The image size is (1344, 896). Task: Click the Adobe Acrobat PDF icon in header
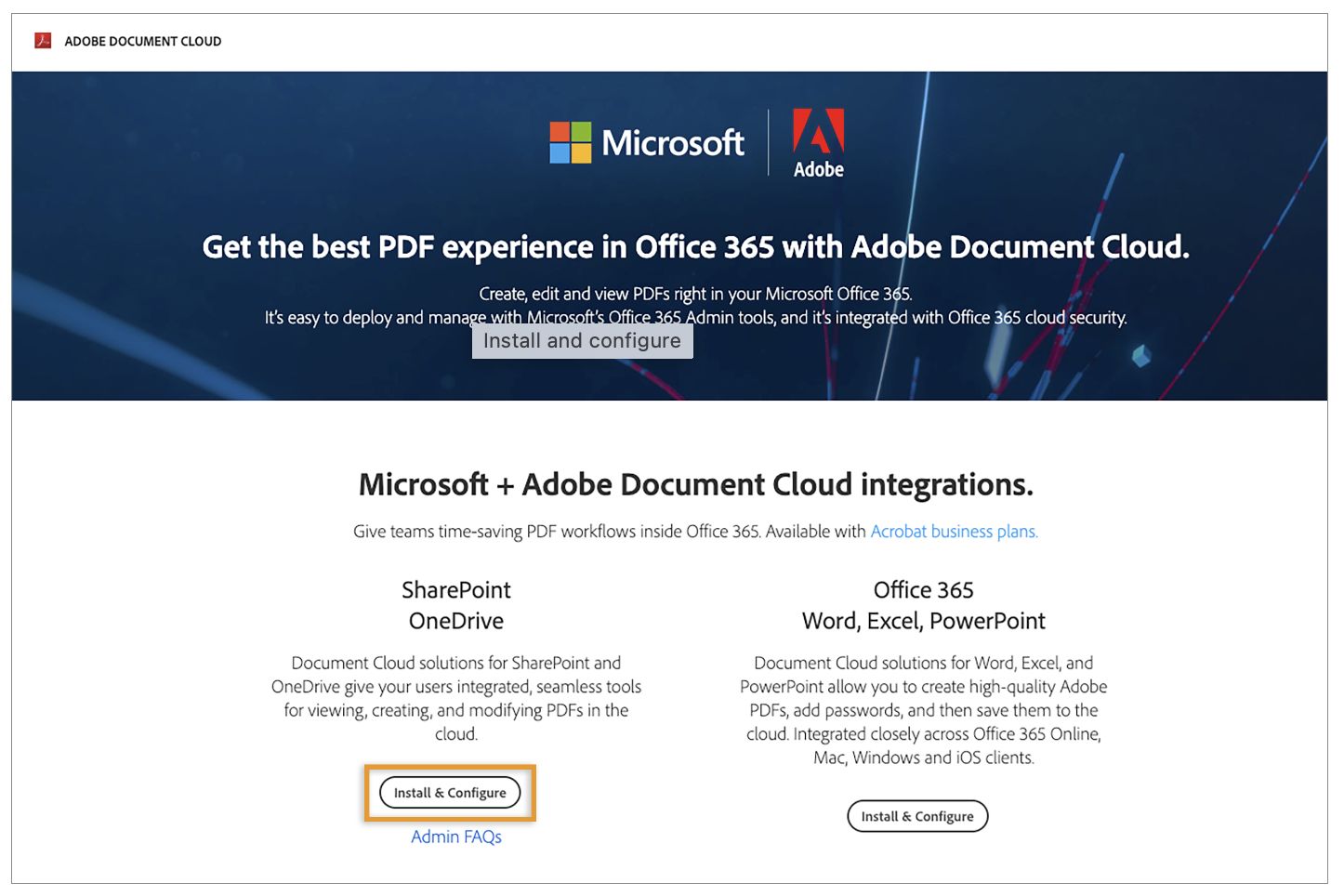coord(43,40)
